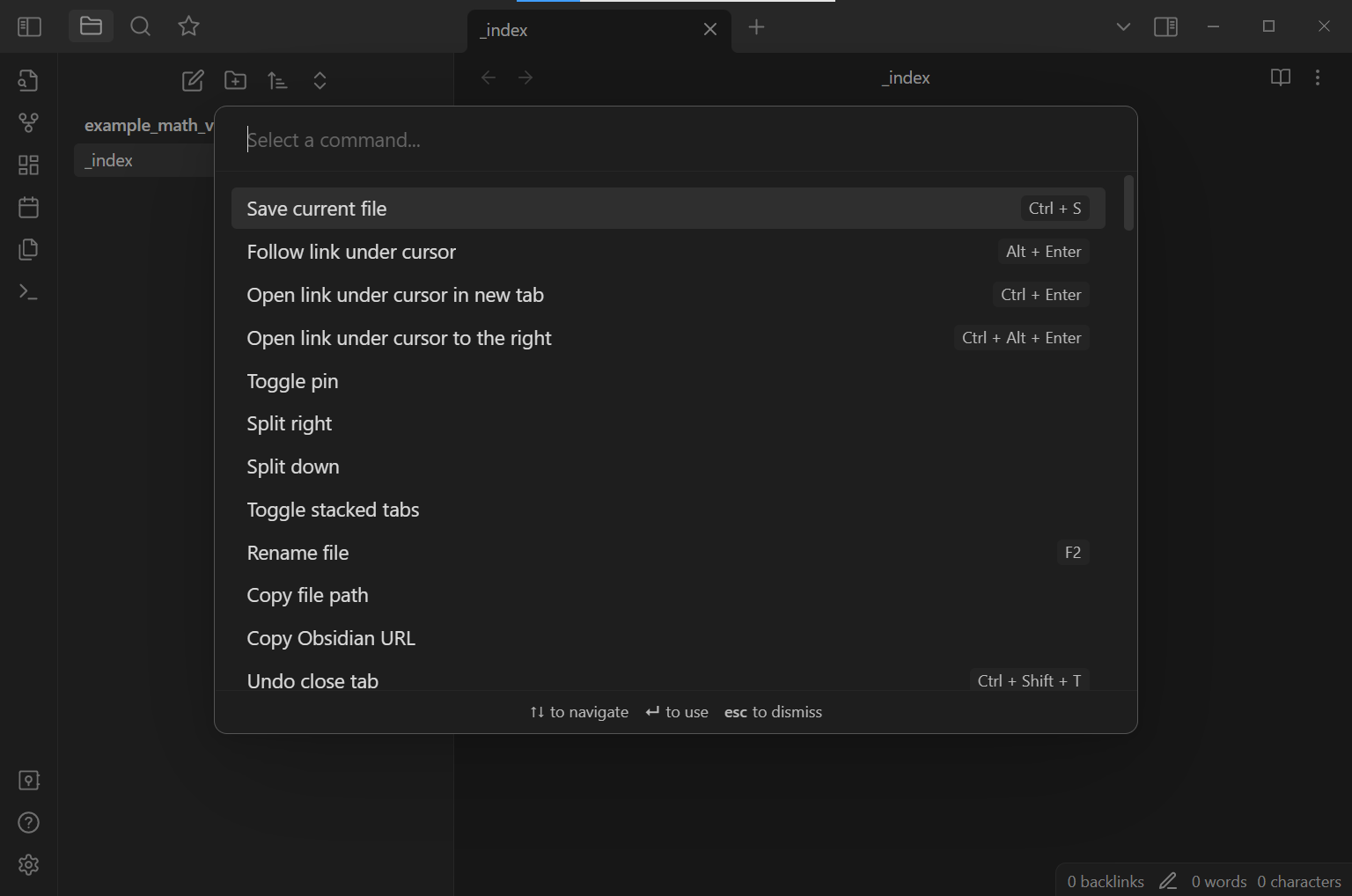Toggle the left sidebar collapse icon
Image resolution: width=1352 pixels, height=896 pixels.
29,26
